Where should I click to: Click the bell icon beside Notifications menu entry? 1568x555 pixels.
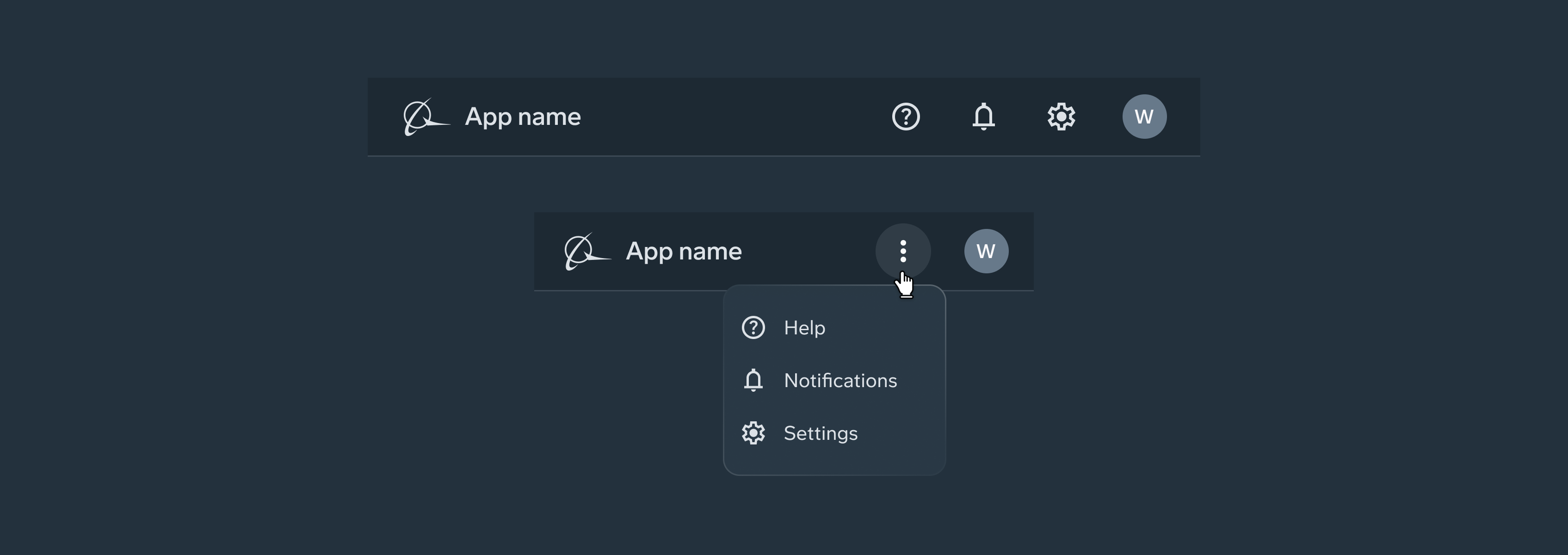[x=753, y=380]
